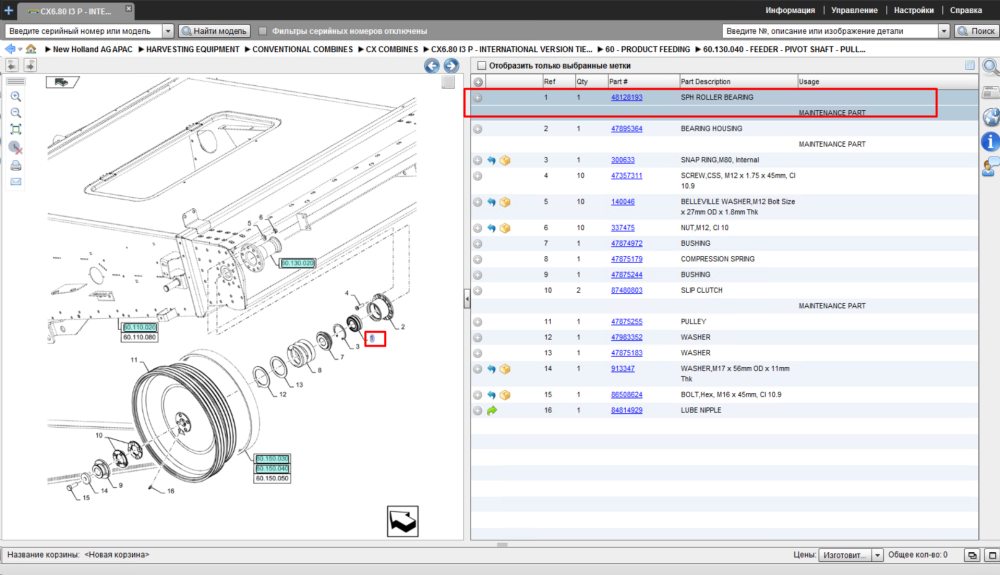Fit the diagram to the window
Image resolution: width=1000 pixels, height=575 pixels.
pyautogui.click(x=16, y=129)
